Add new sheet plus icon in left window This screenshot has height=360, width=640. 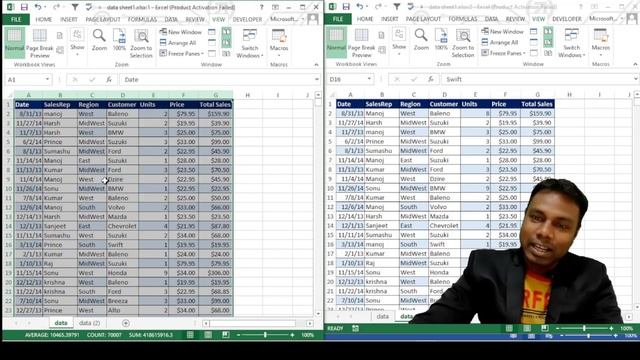pyautogui.click(x=126, y=323)
